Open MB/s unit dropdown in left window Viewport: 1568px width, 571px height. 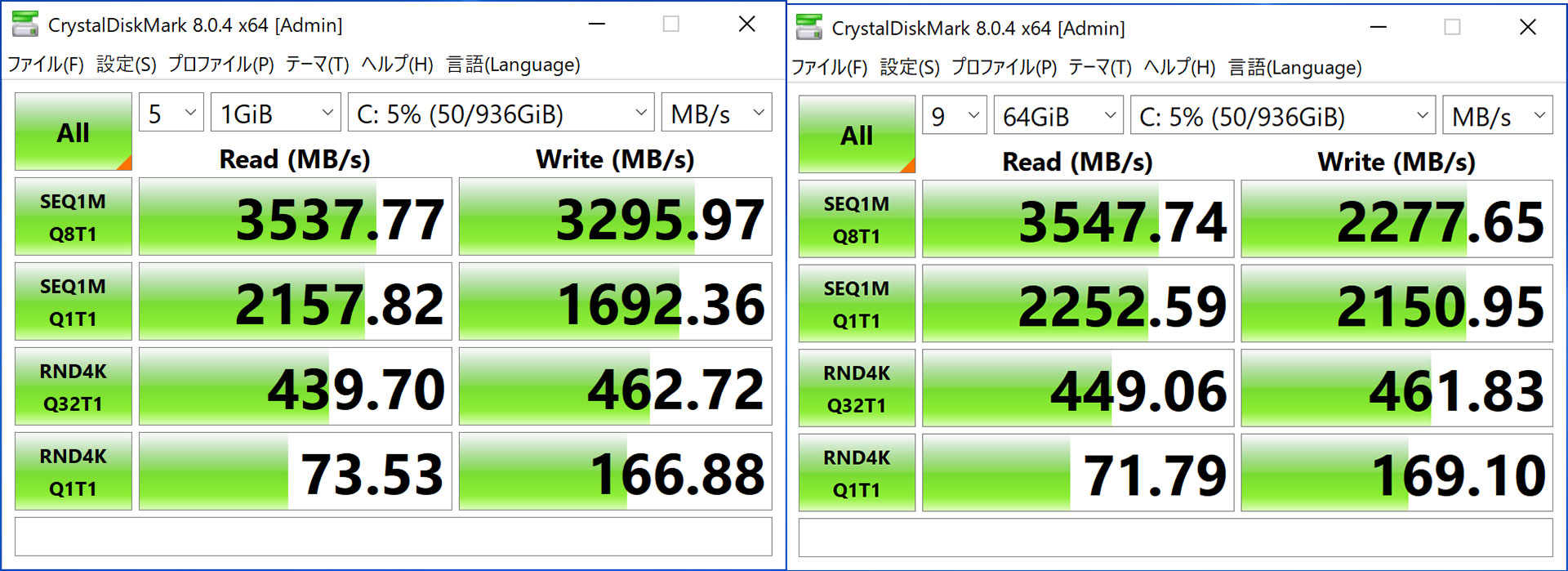[x=717, y=113]
